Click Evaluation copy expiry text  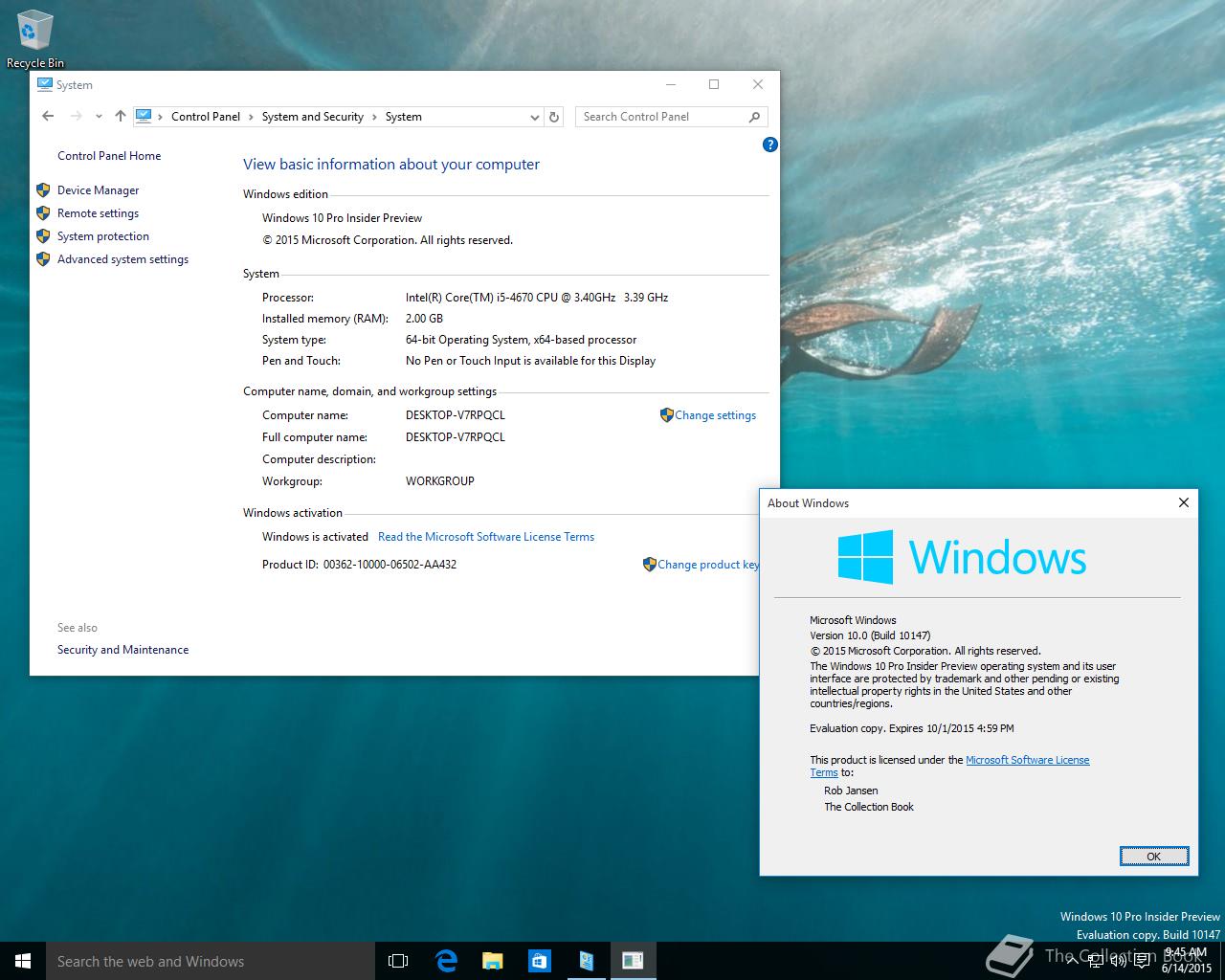(x=912, y=728)
